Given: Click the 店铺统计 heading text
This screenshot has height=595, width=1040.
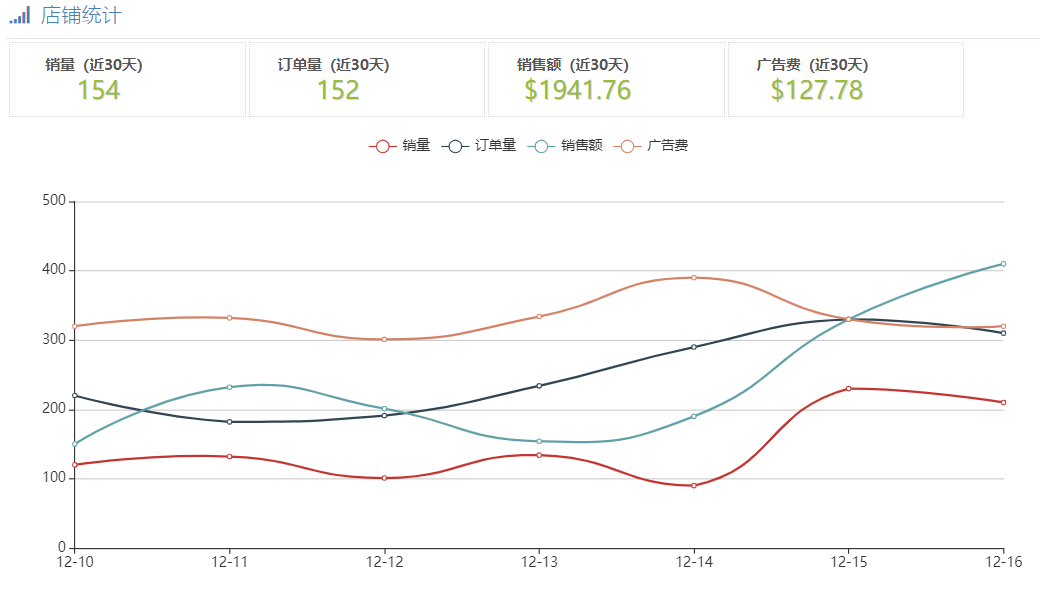Looking at the screenshot, I should click(83, 16).
